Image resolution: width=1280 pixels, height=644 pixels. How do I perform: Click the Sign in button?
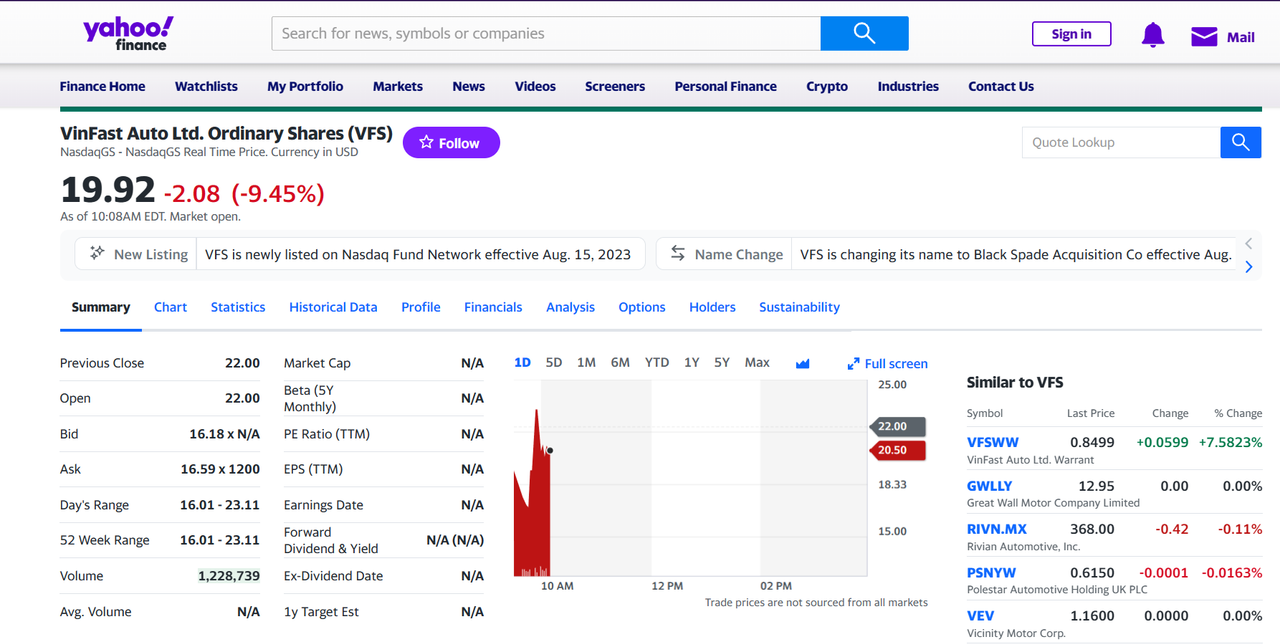[x=1071, y=34]
